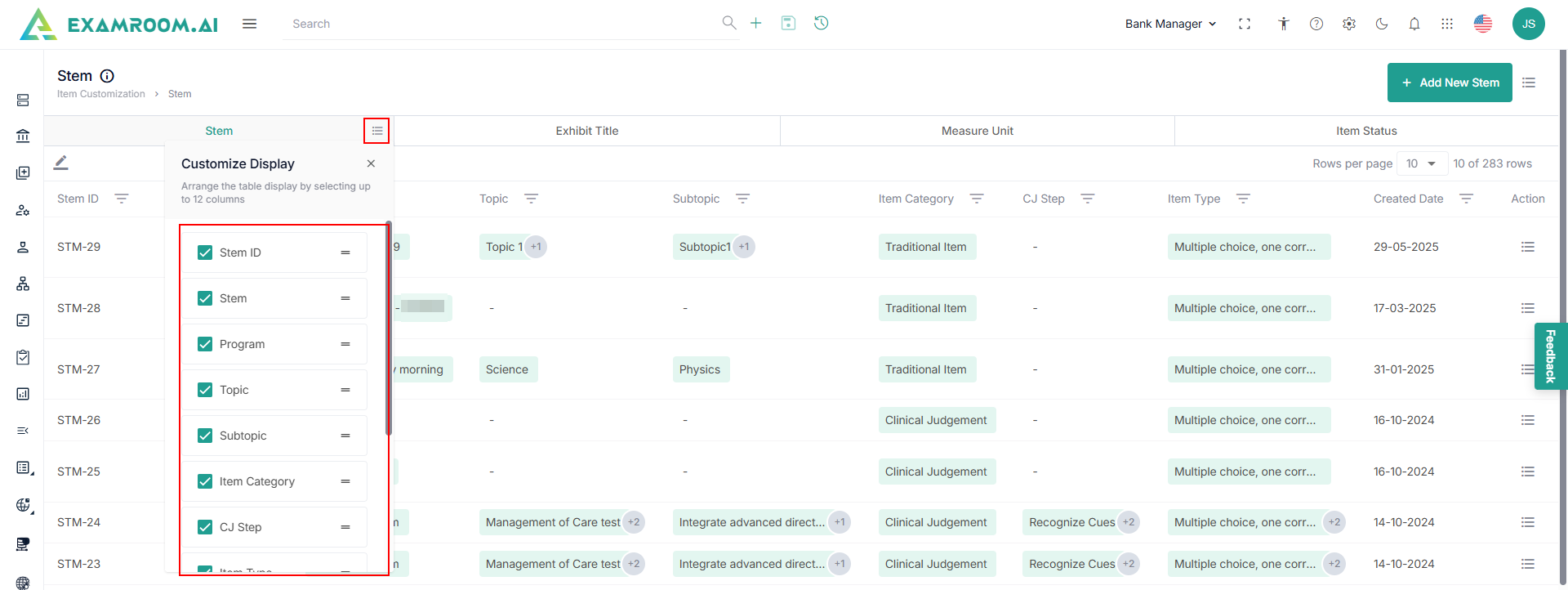Open the Bank Manager role dropdown
The height and width of the screenshot is (590, 1568).
[1170, 24]
